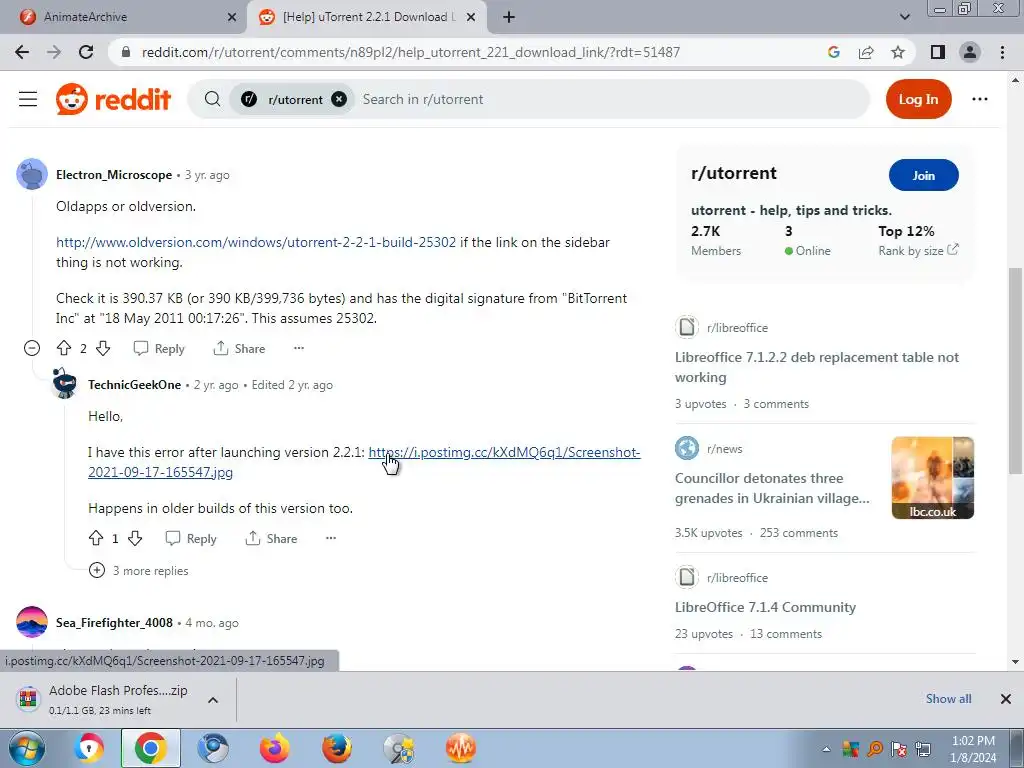Share Electron_Microscope's comment
This screenshot has height=768, width=1024.
point(240,348)
